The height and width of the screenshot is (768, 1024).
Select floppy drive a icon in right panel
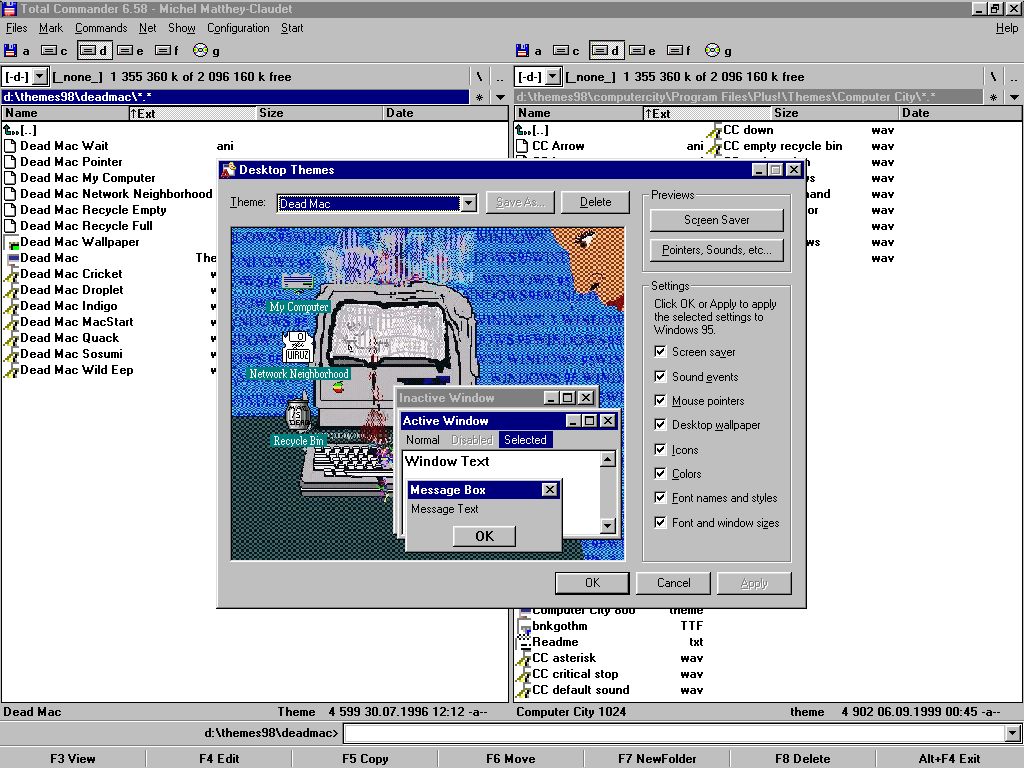pyautogui.click(x=523, y=50)
